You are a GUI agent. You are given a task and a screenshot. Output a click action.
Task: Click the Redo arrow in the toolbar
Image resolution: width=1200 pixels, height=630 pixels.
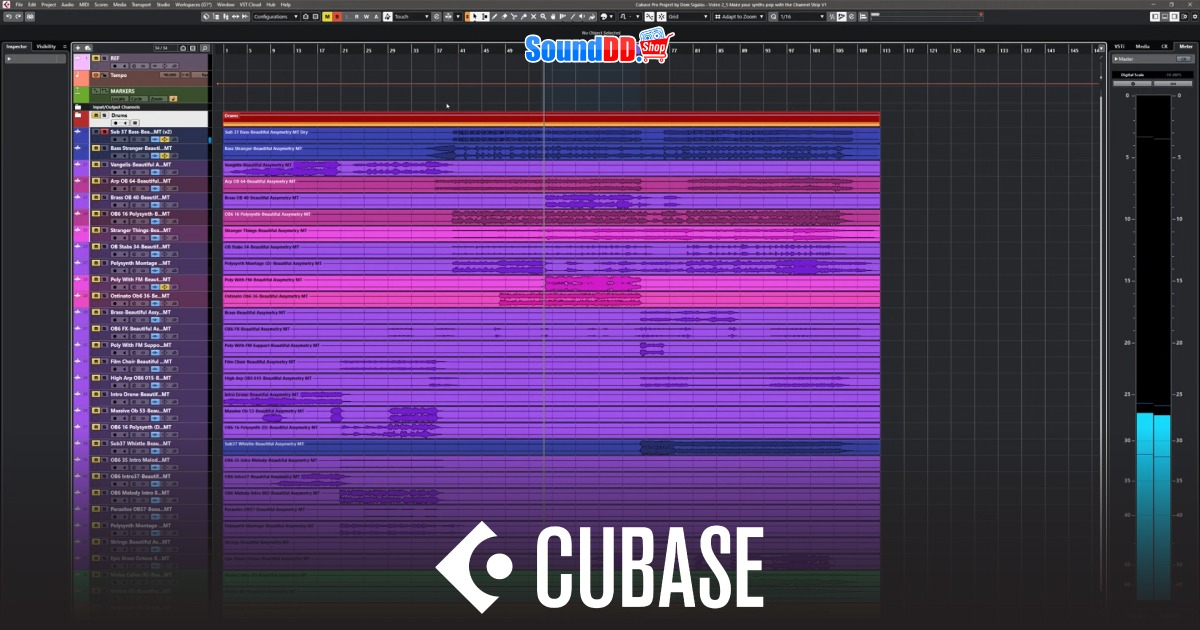[19, 17]
